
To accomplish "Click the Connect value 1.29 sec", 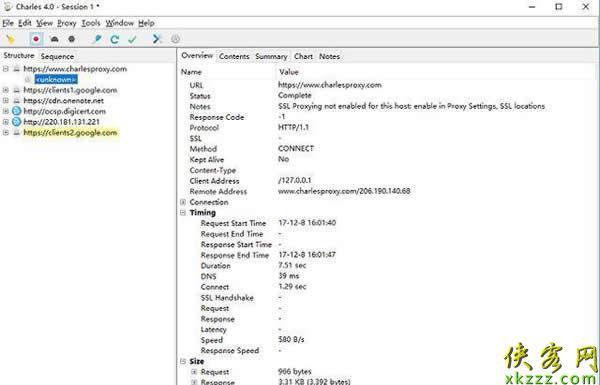I will point(292,286).
